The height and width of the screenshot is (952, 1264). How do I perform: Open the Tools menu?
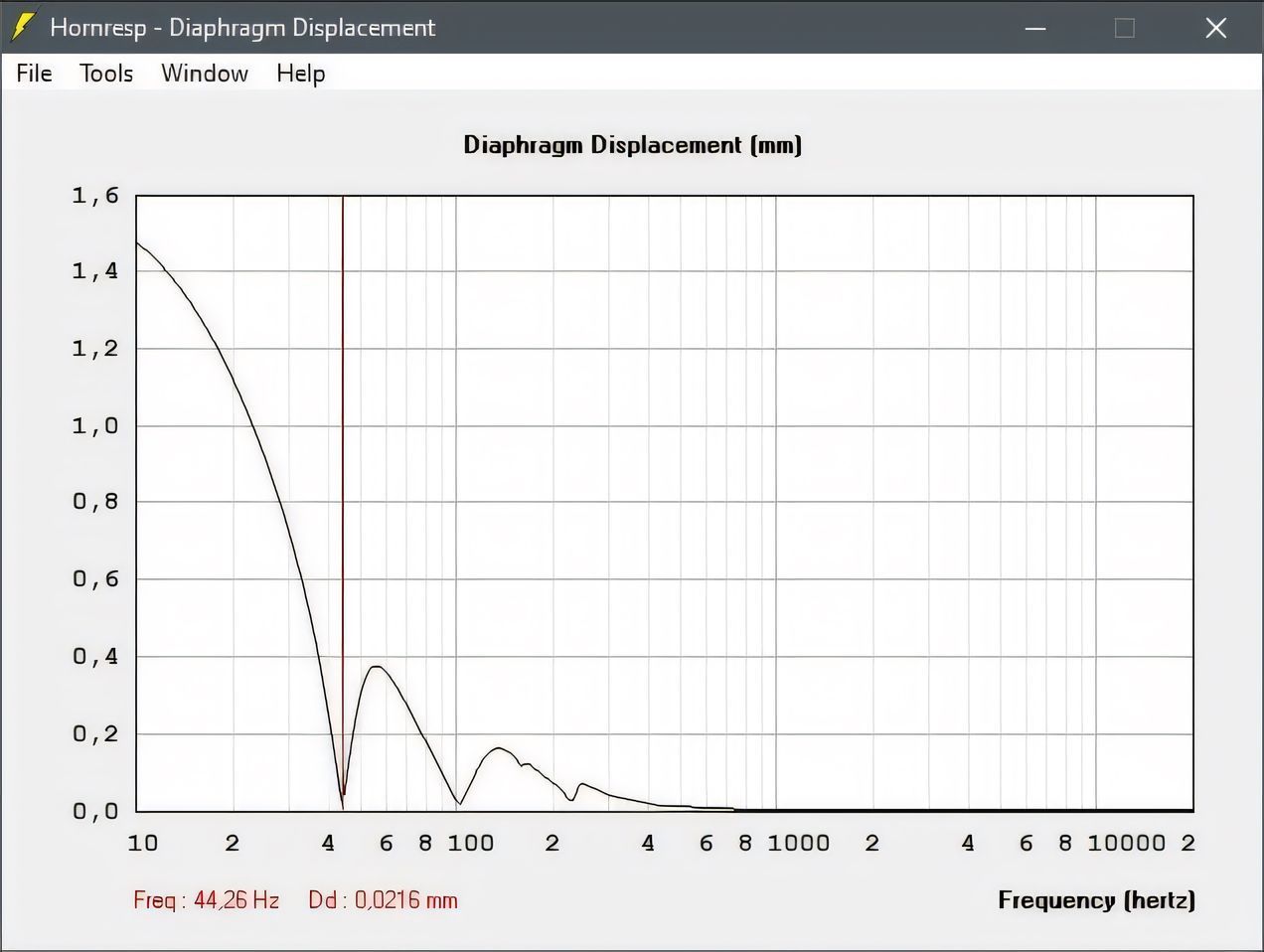tap(106, 74)
